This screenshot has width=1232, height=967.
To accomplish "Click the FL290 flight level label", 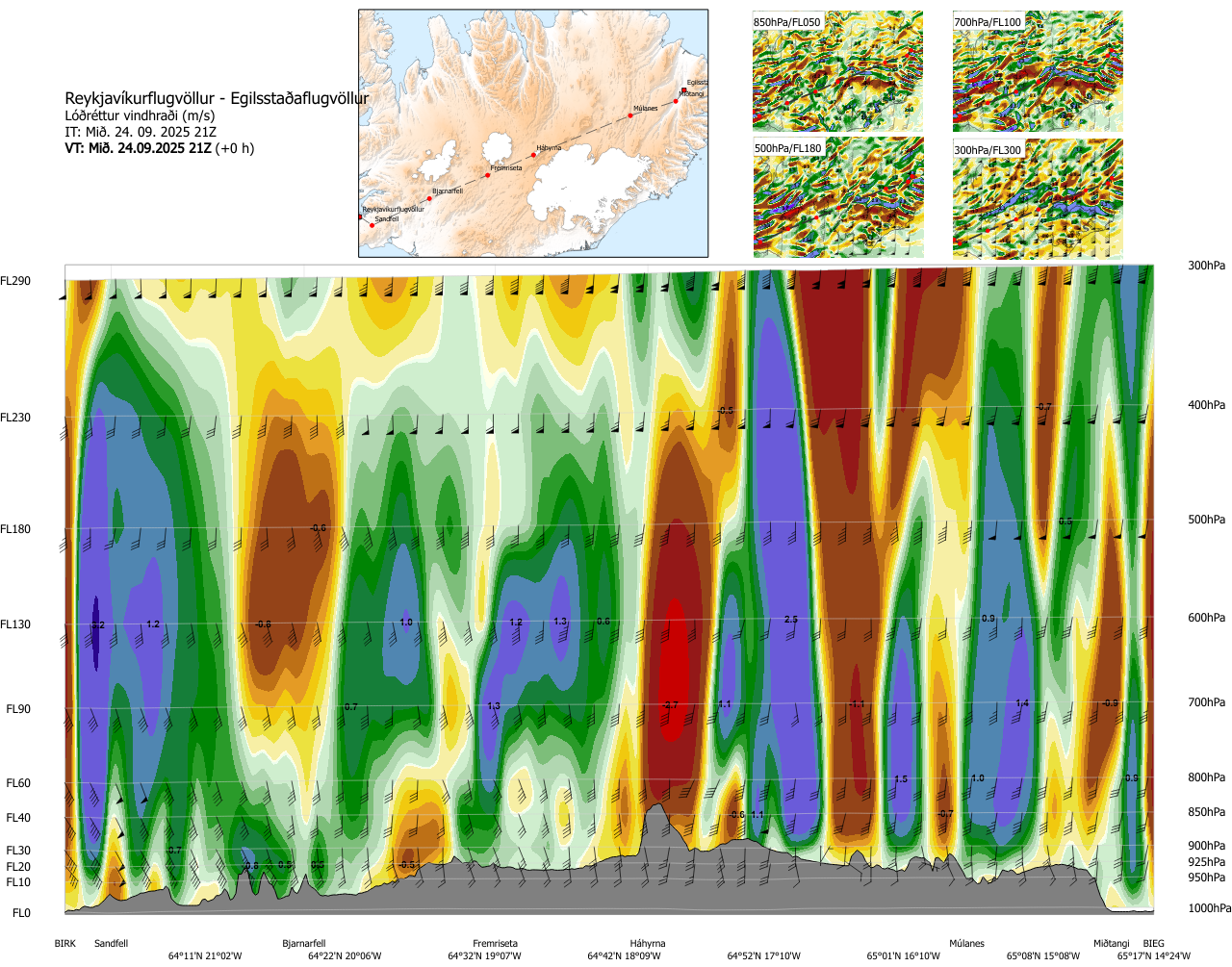I will (x=15, y=281).
